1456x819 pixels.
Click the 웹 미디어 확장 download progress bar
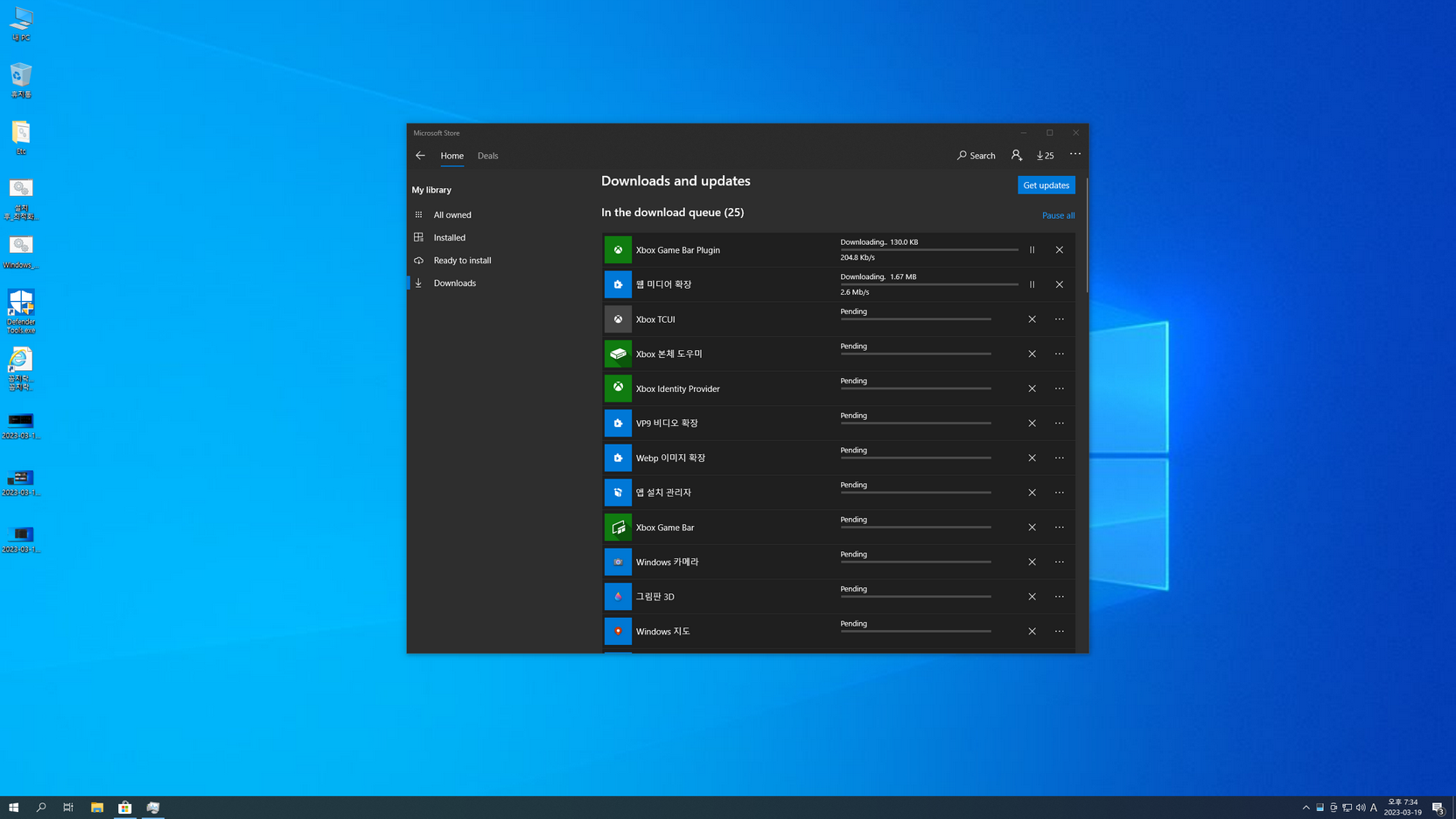[x=929, y=284]
